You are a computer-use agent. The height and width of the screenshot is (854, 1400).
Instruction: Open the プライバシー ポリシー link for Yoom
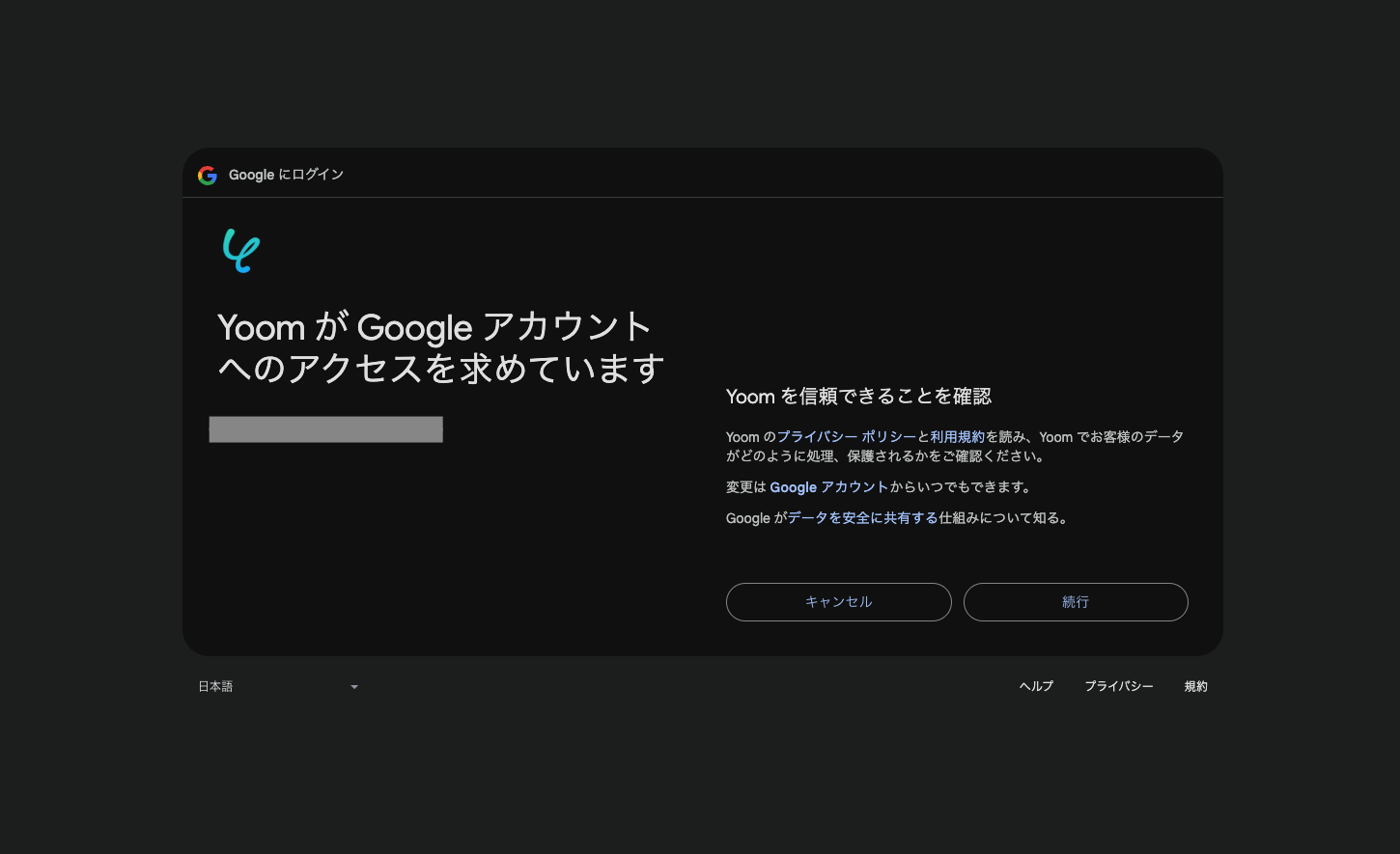846,437
